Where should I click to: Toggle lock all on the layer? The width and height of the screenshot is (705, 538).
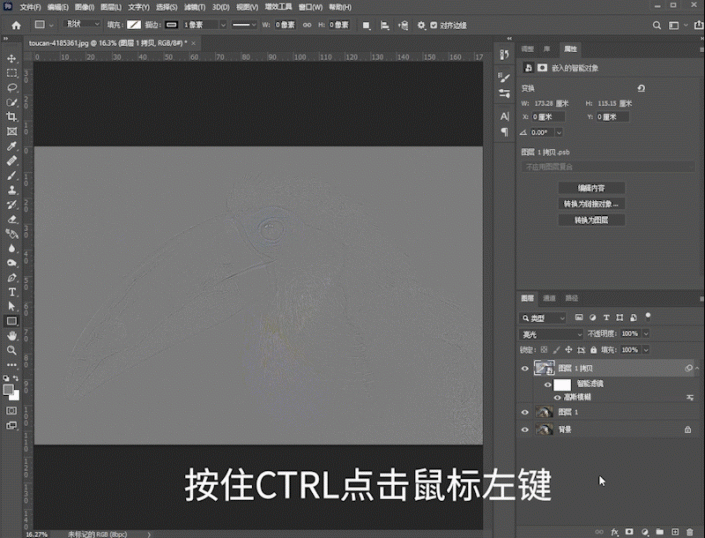[x=593, y=350]
